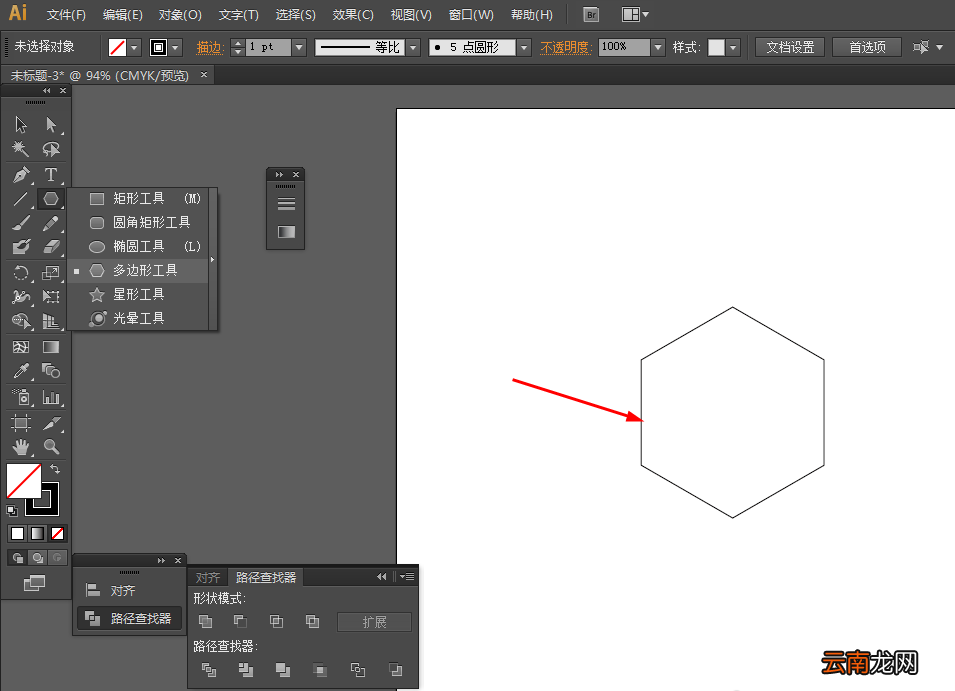Open Pathfinder panel options menu
Image resolution: width=955 pixels, height=691 pixels.
click(x=407, y=577)
